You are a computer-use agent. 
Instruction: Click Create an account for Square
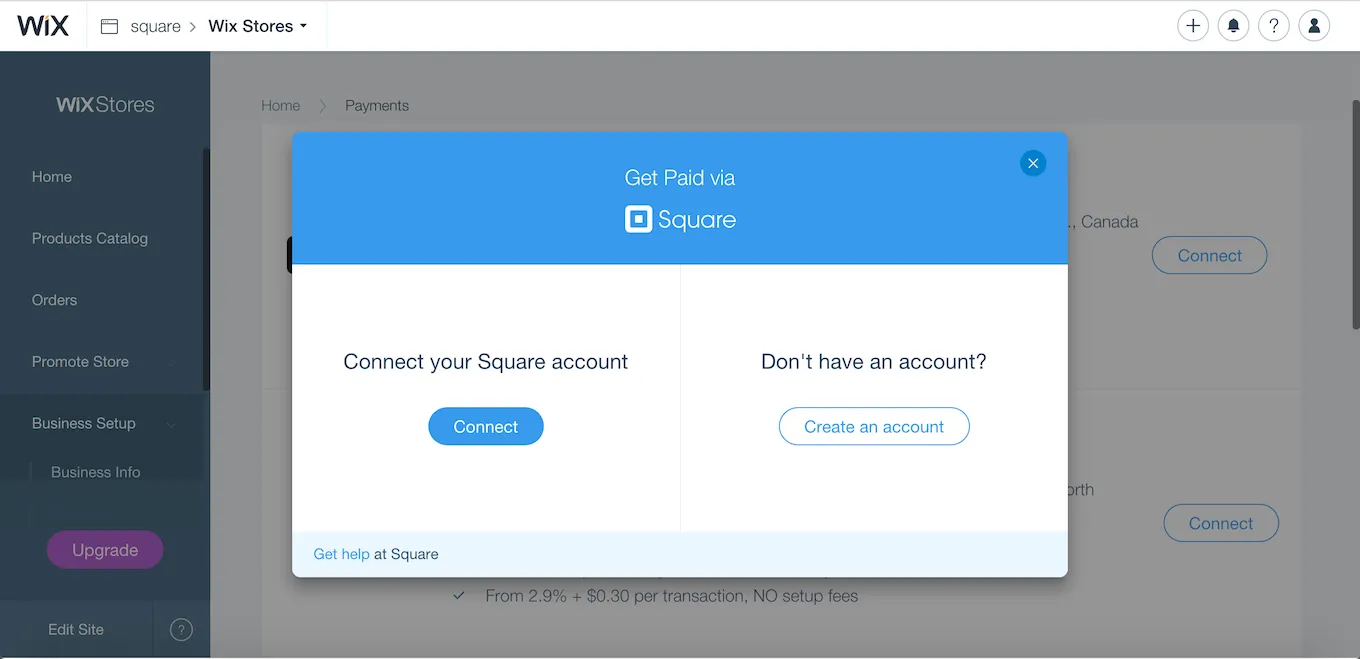(874, 426)
